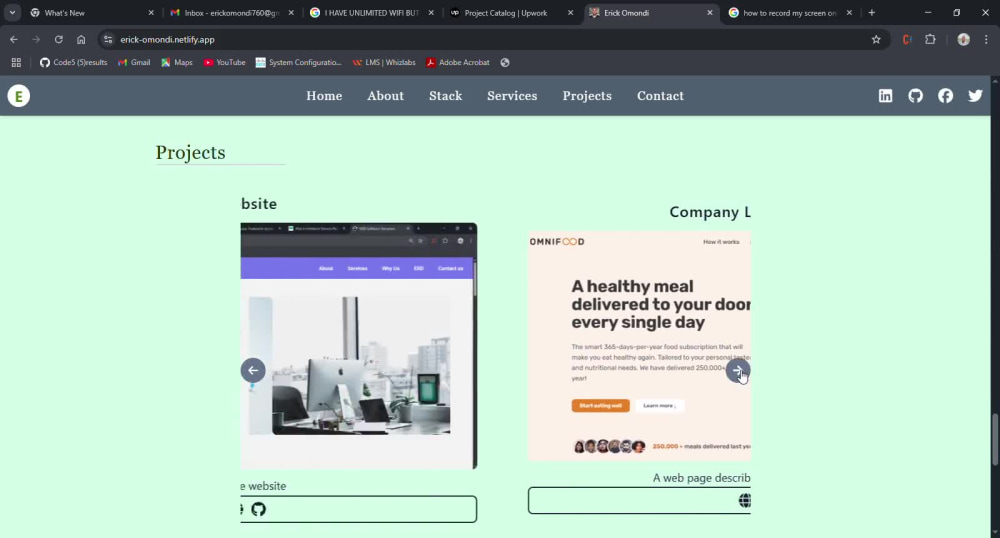Open the YouTube bookmark
1000x538 pixels.
coord(224,62)
